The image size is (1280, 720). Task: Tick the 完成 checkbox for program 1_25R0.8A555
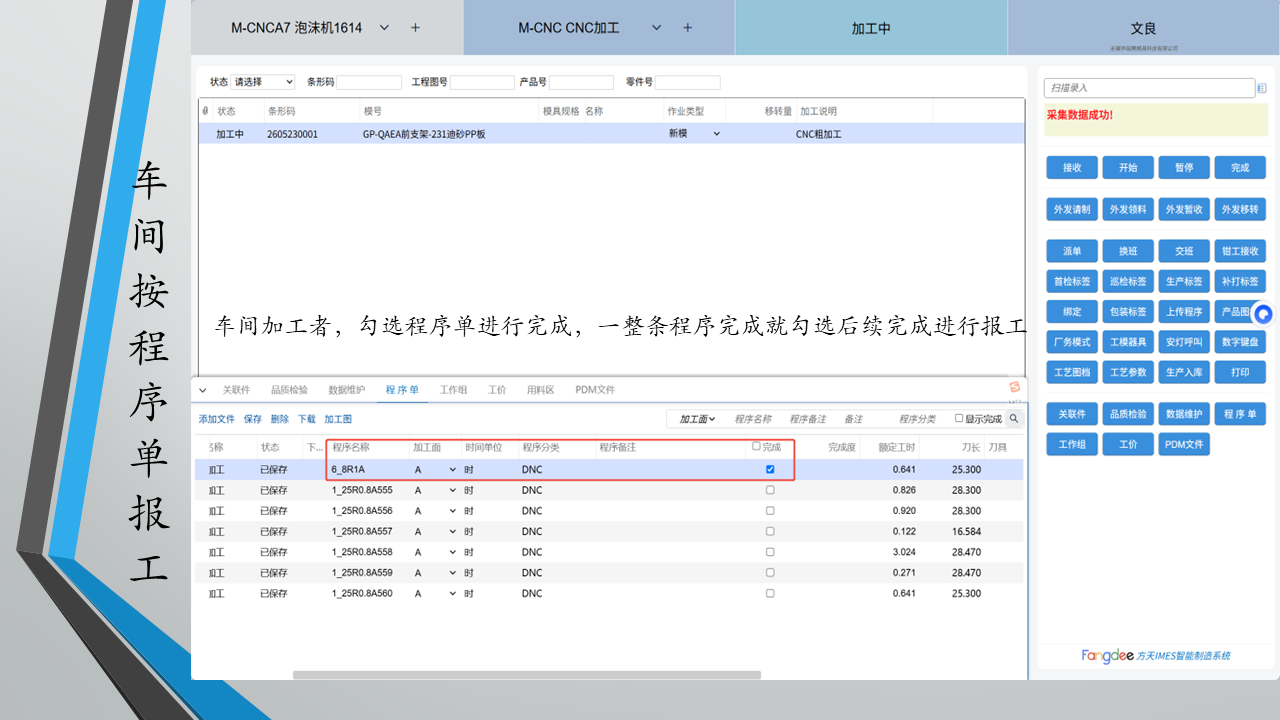point(770,490)
